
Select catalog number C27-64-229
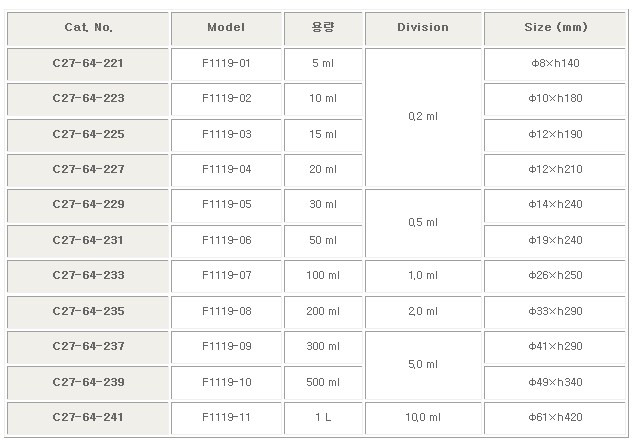coord(88,204)
